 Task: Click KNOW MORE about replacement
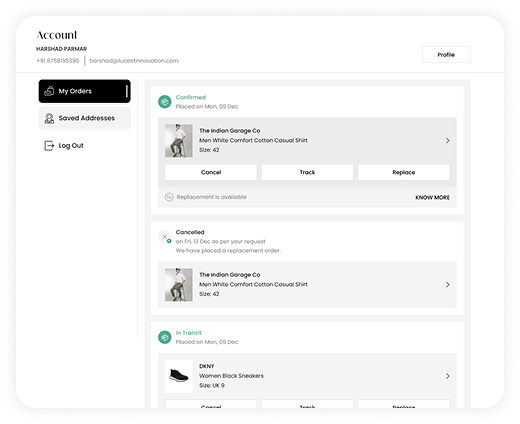(432, 197)
